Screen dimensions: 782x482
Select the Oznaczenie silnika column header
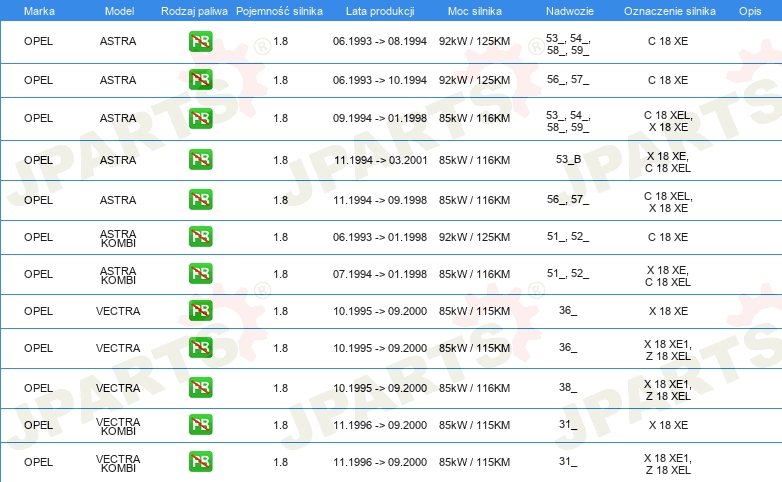[669, 11]
